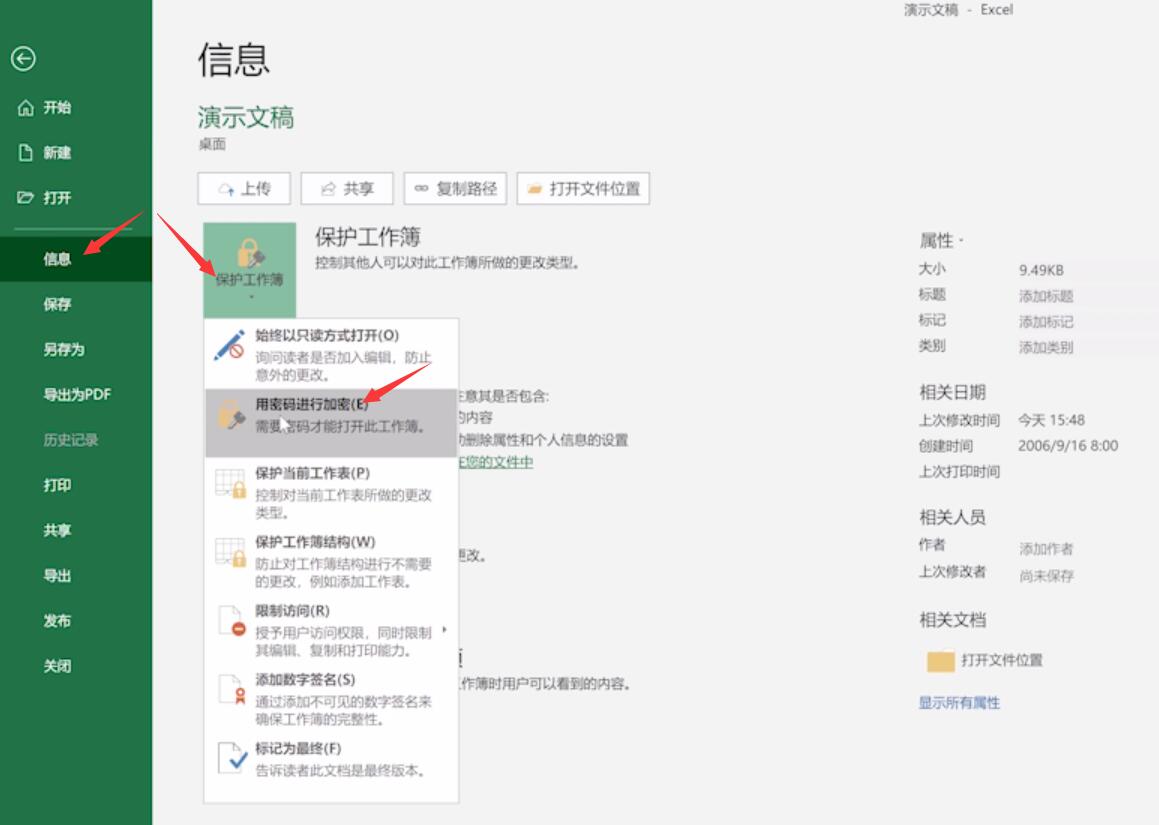Click the open folder icon beside 打开

point(26,197)
